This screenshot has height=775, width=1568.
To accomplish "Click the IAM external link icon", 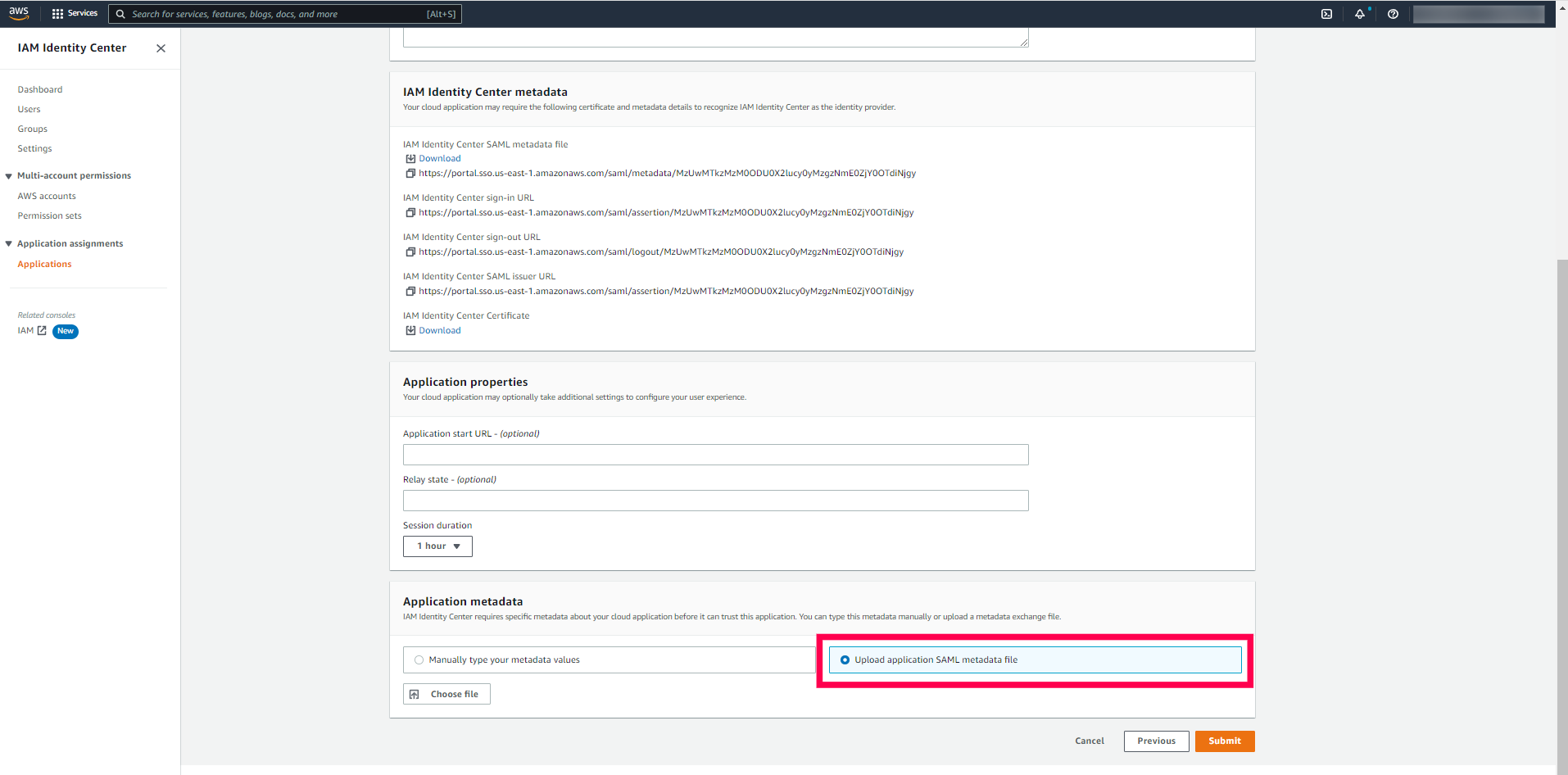I will tap(42, 331).
